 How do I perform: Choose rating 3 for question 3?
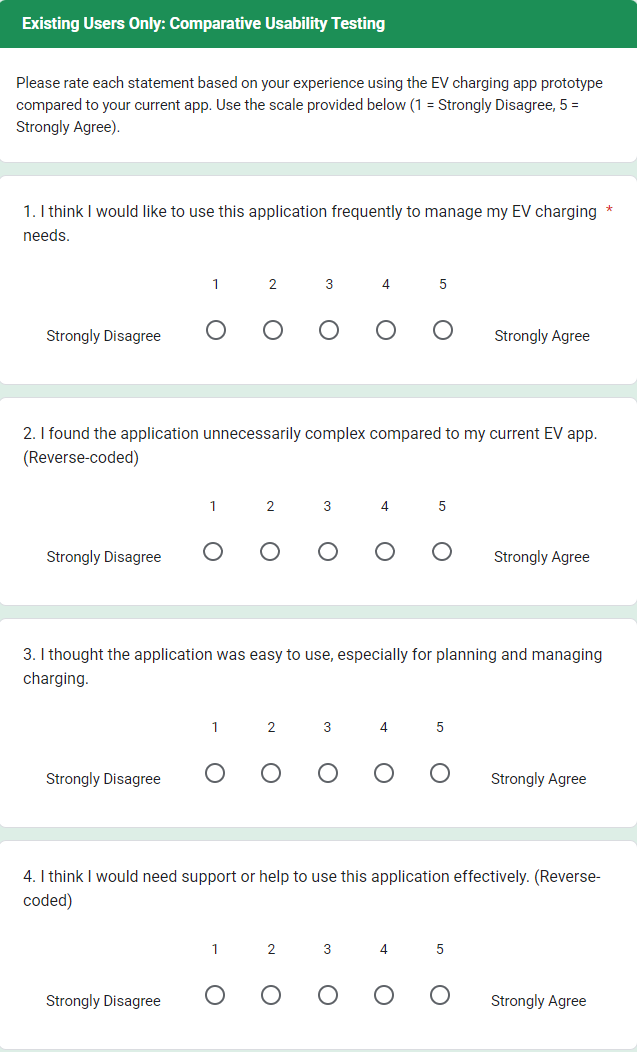327,773
